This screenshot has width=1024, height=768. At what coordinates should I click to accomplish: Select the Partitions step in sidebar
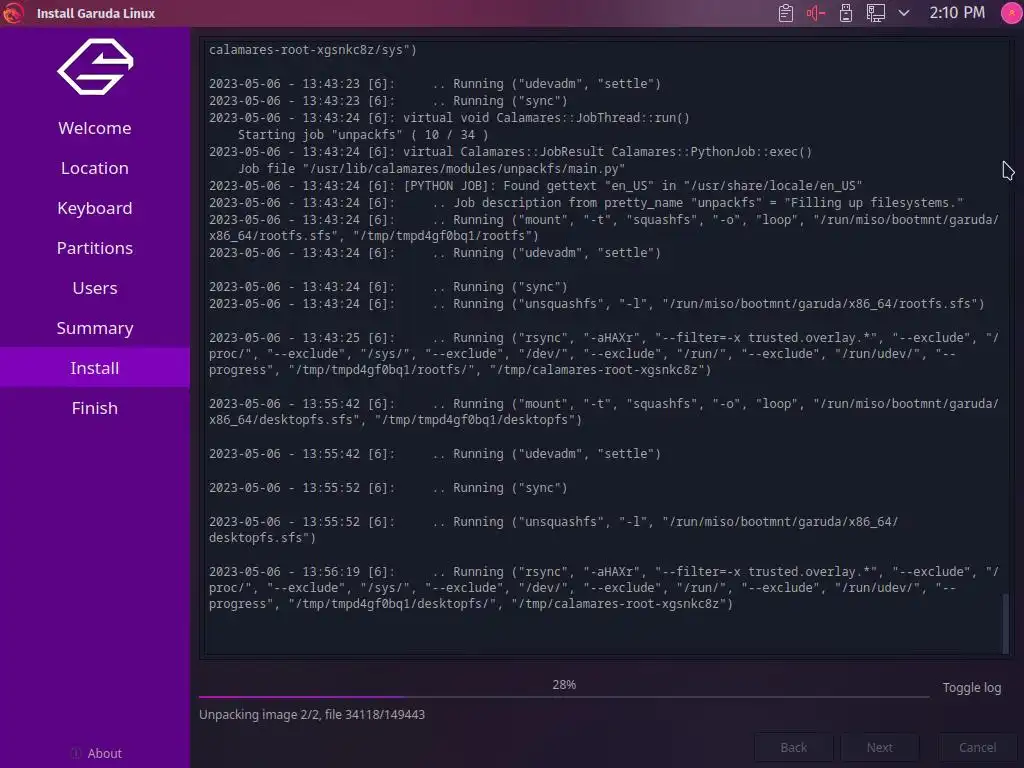(95, 248)
